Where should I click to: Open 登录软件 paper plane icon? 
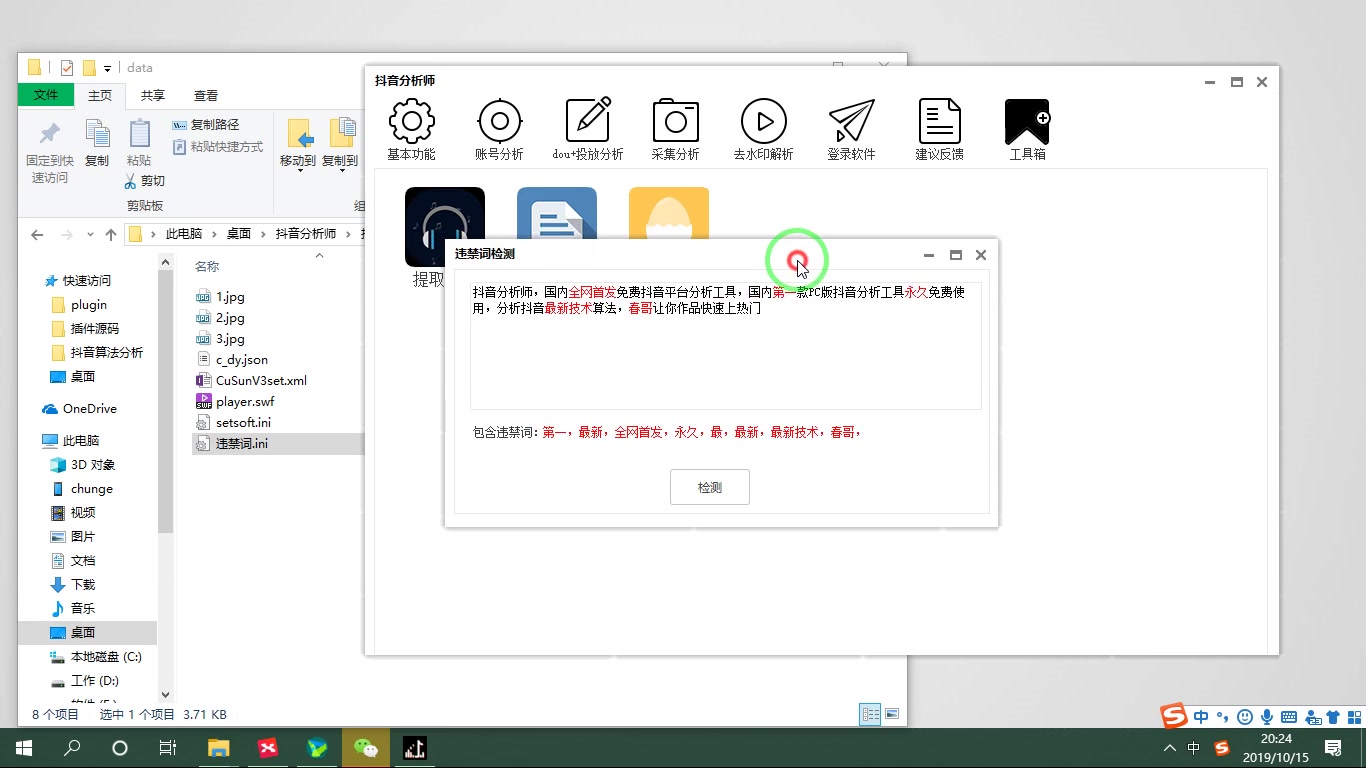coord(851,122)
